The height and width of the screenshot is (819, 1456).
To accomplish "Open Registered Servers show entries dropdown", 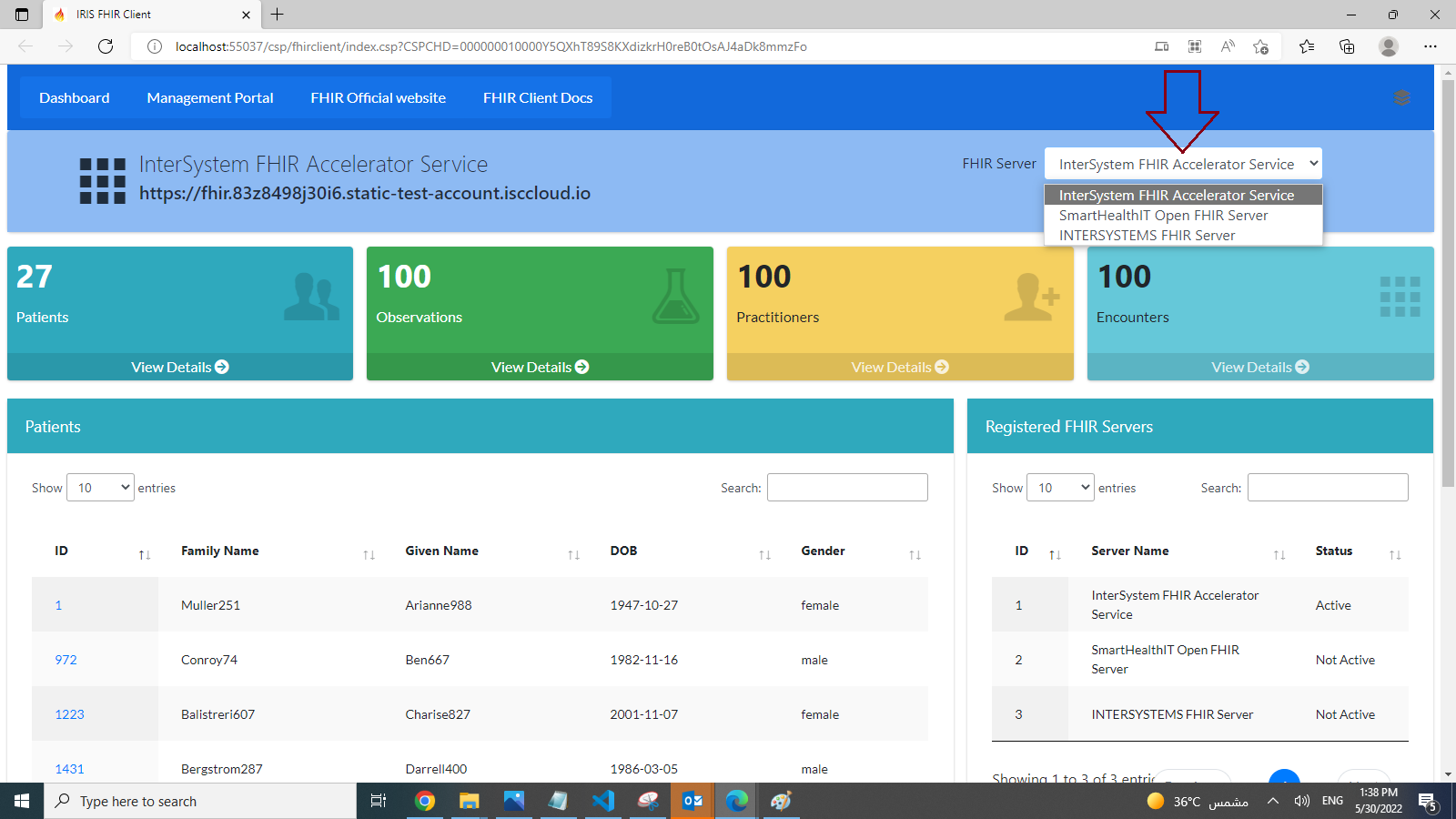I will coord(1060,488).
